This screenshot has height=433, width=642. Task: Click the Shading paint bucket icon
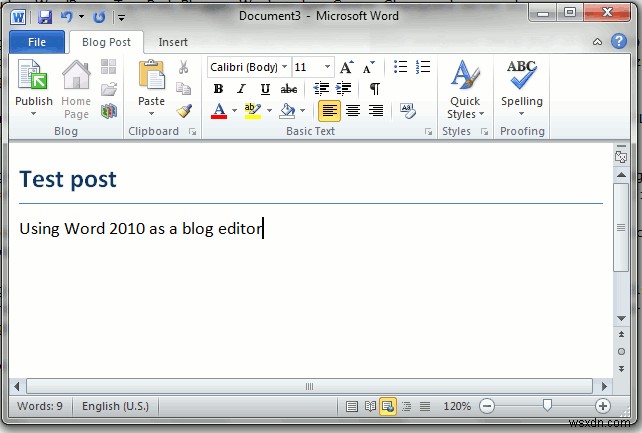tap(287, 111)
